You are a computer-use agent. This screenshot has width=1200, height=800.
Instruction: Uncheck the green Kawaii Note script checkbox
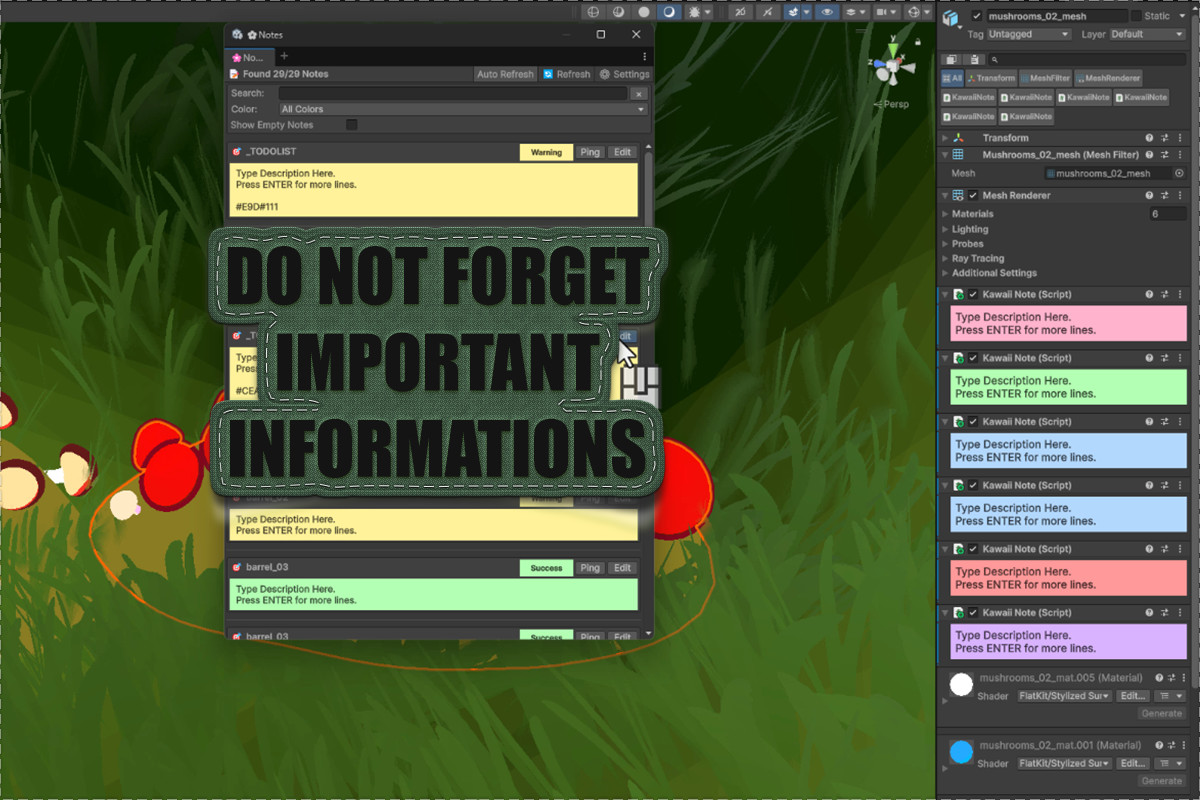(973, 358)
